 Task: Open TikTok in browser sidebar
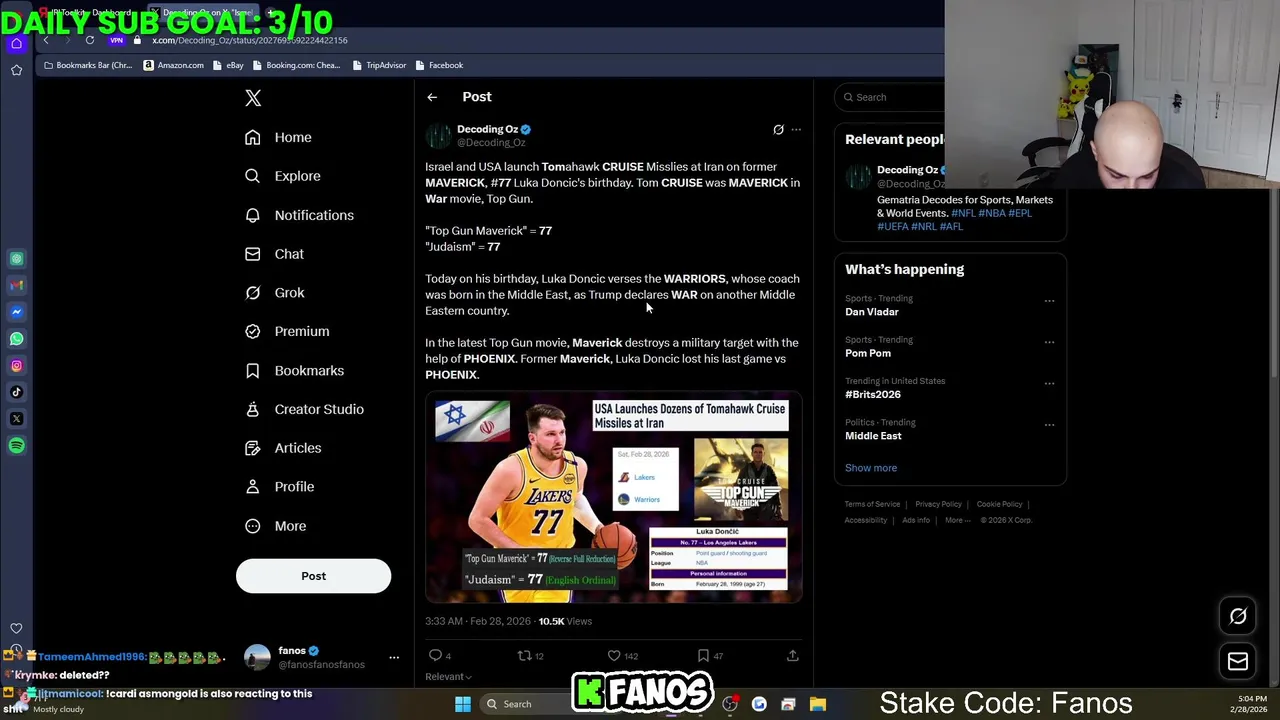16,392
